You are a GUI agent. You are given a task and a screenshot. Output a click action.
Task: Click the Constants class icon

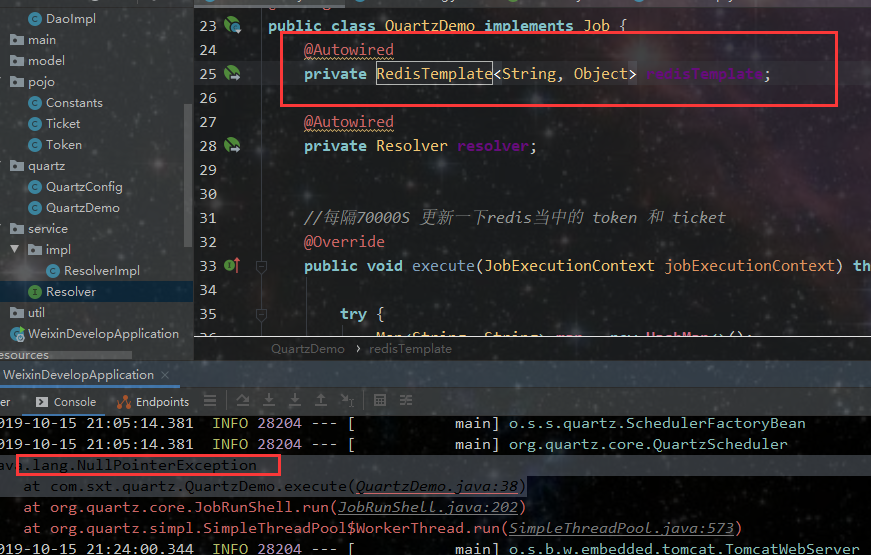pos(34,103)
